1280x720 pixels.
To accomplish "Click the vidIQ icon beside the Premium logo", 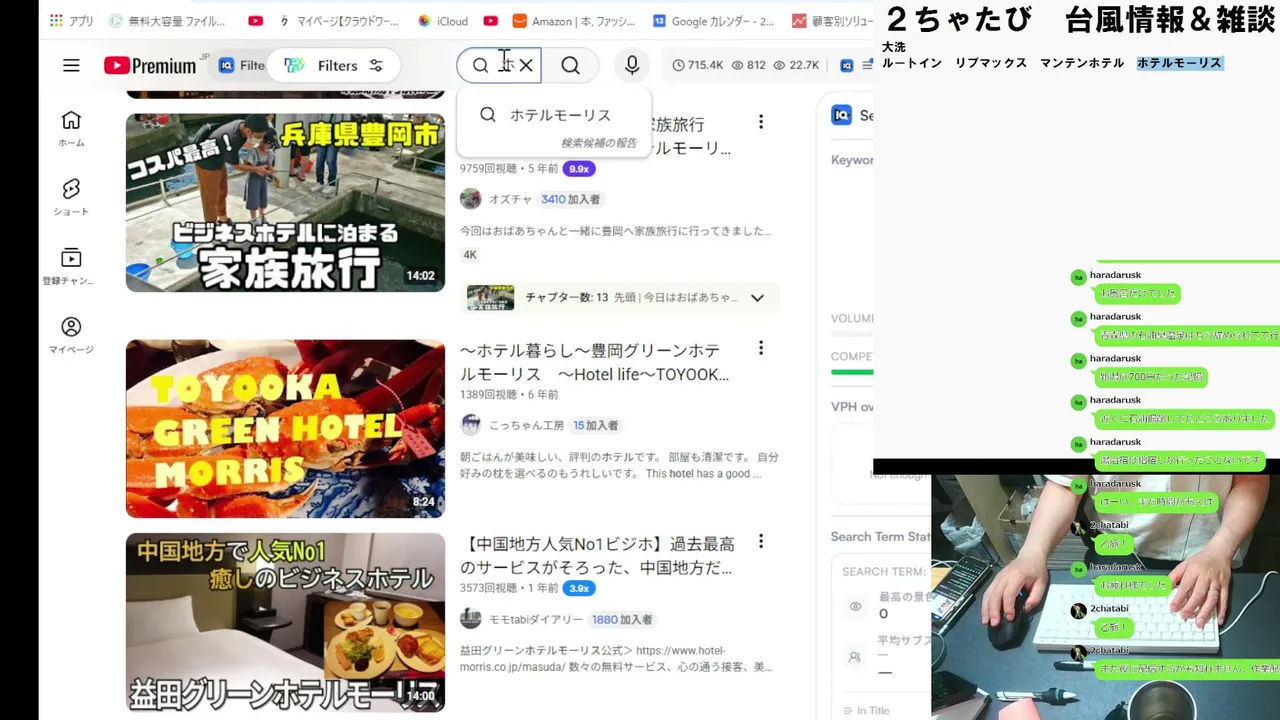I will (226, 65).
